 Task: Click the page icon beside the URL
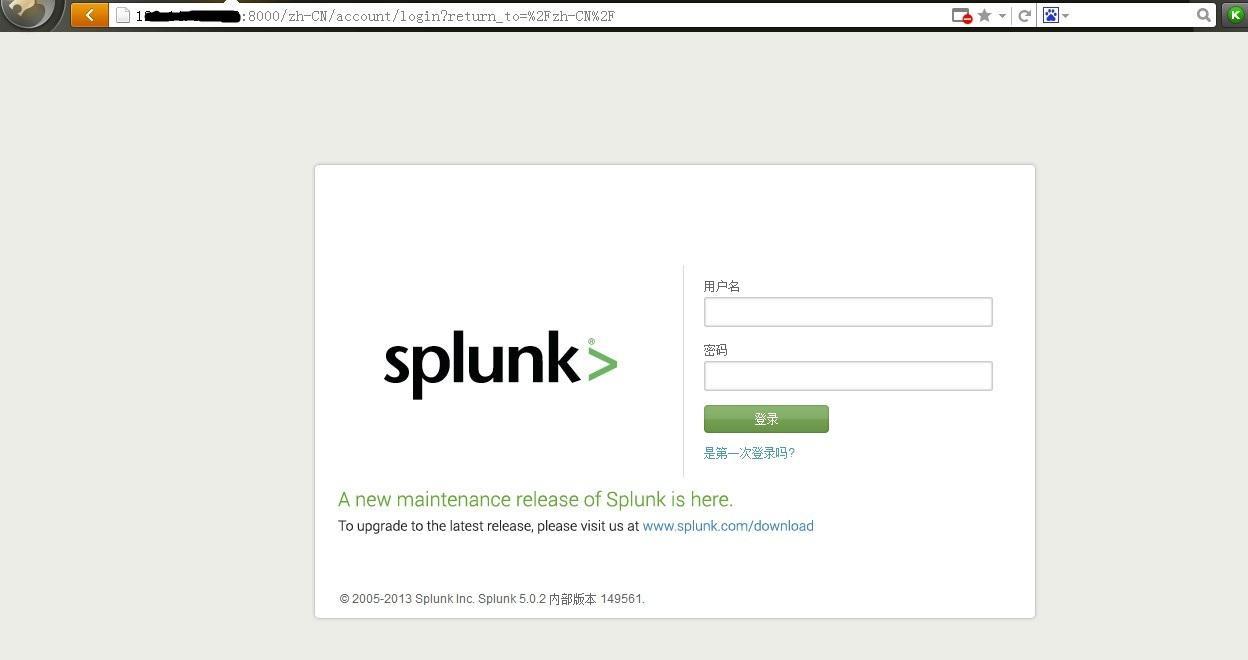123,15
